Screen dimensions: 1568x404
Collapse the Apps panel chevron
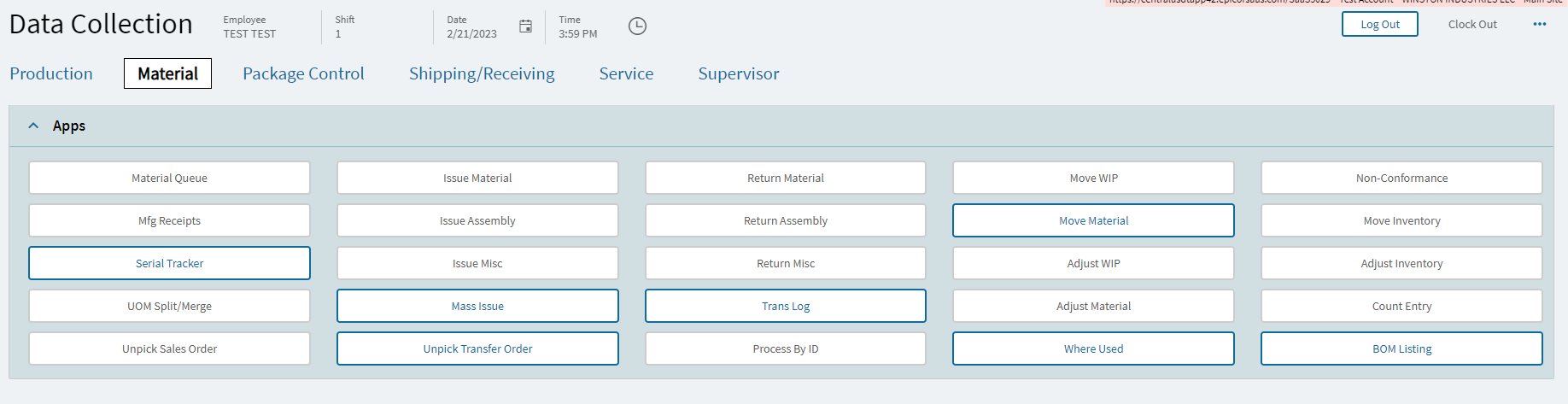pyautogui.click(x=33, y=126)
